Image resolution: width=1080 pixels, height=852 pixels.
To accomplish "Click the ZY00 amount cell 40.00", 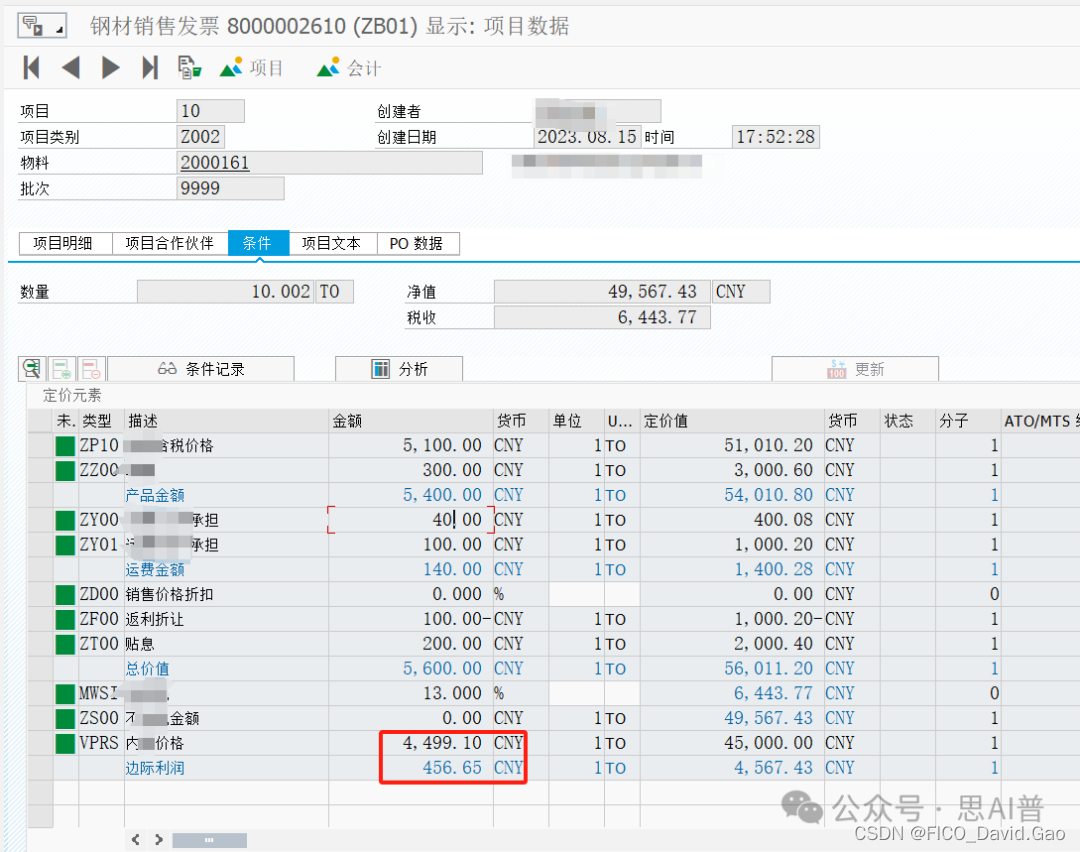I will (x=411, y=520).
